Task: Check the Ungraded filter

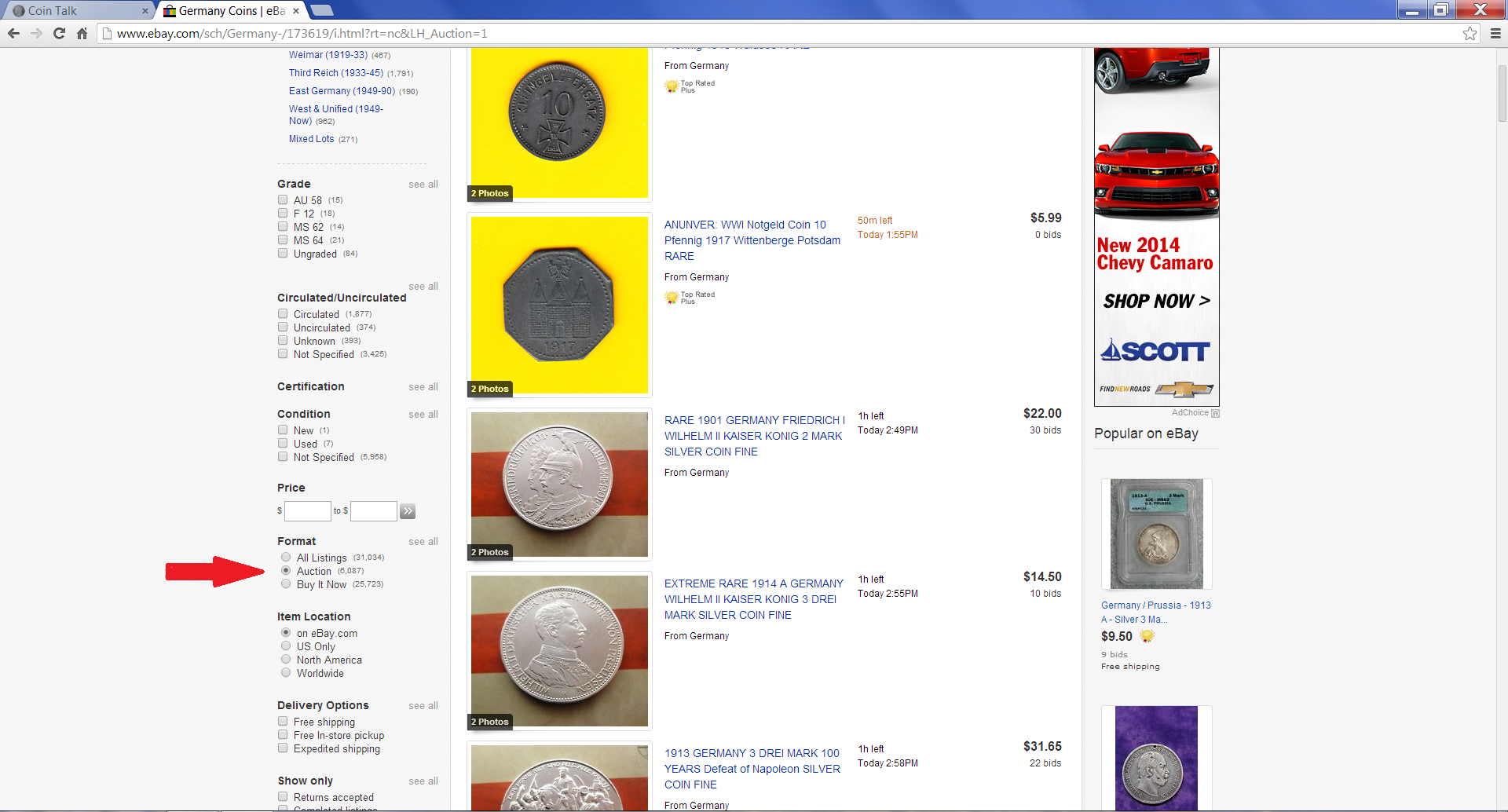Action: pos(283,253)
